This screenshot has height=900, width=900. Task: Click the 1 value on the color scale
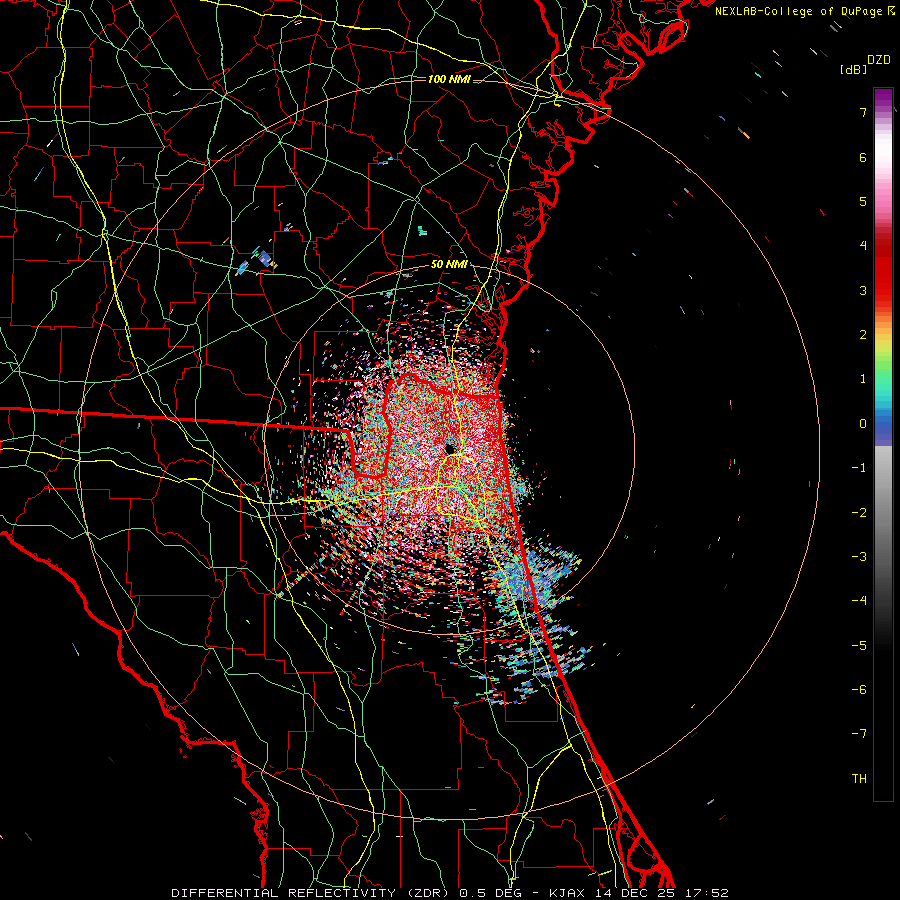(863, 379)
